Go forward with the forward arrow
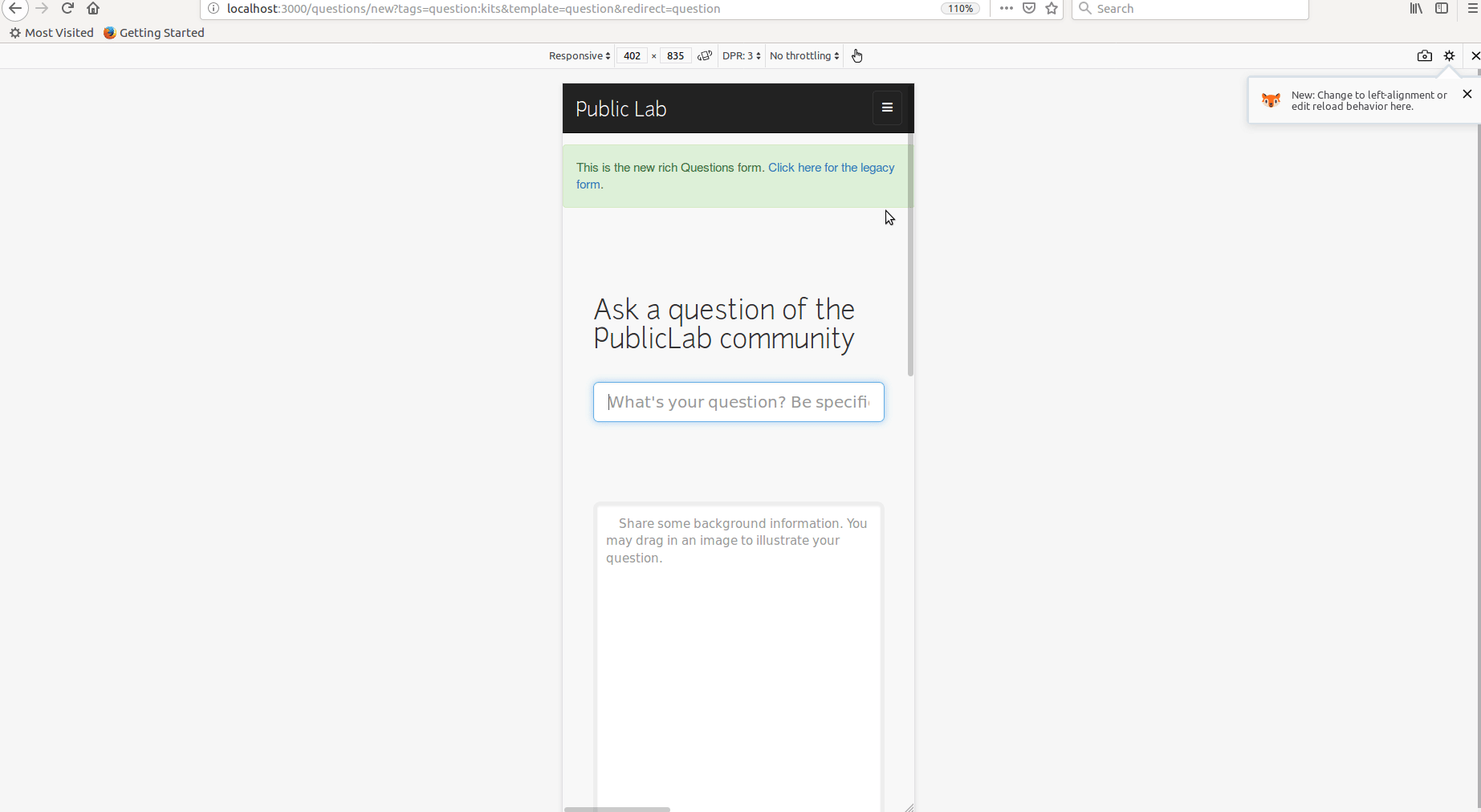This screenshot has width=1481, height=812. coord(43,9)
